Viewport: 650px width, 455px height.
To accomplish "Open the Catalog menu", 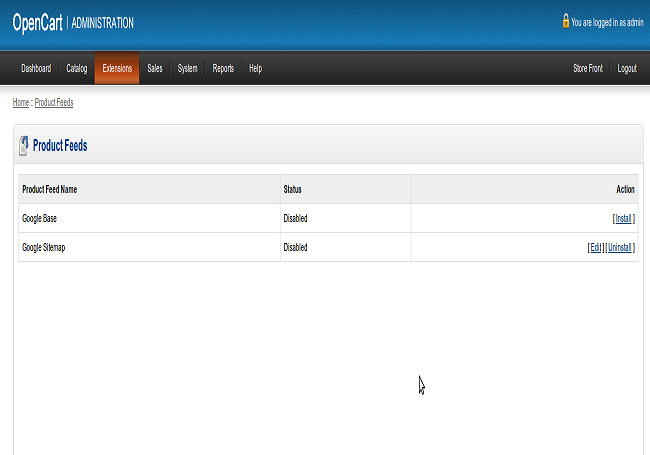I will [x=77, y=68].
